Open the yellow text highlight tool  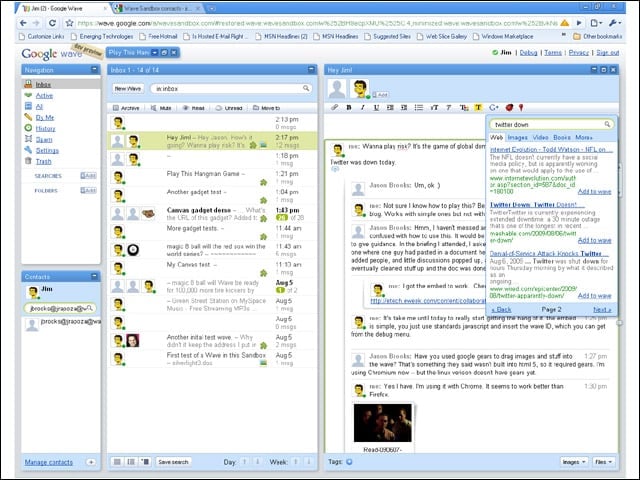[x=478, y=107]
